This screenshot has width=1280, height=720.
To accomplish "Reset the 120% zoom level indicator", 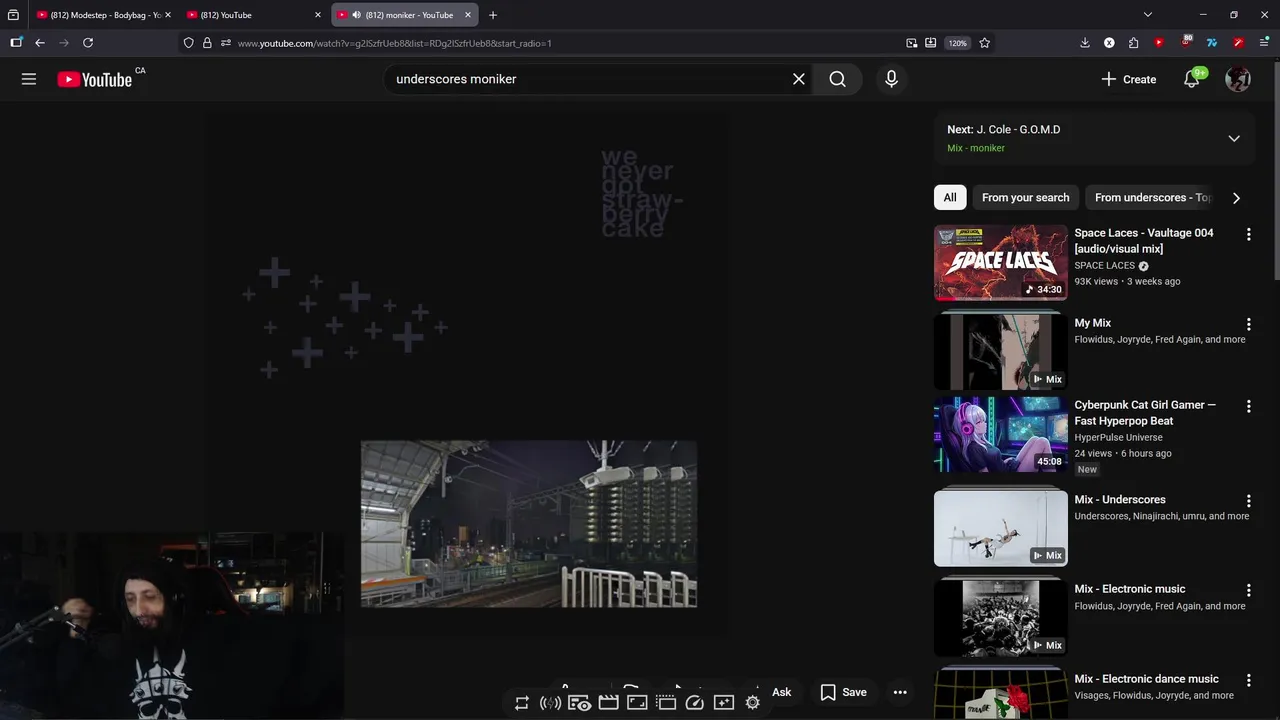I will (958, 43).
